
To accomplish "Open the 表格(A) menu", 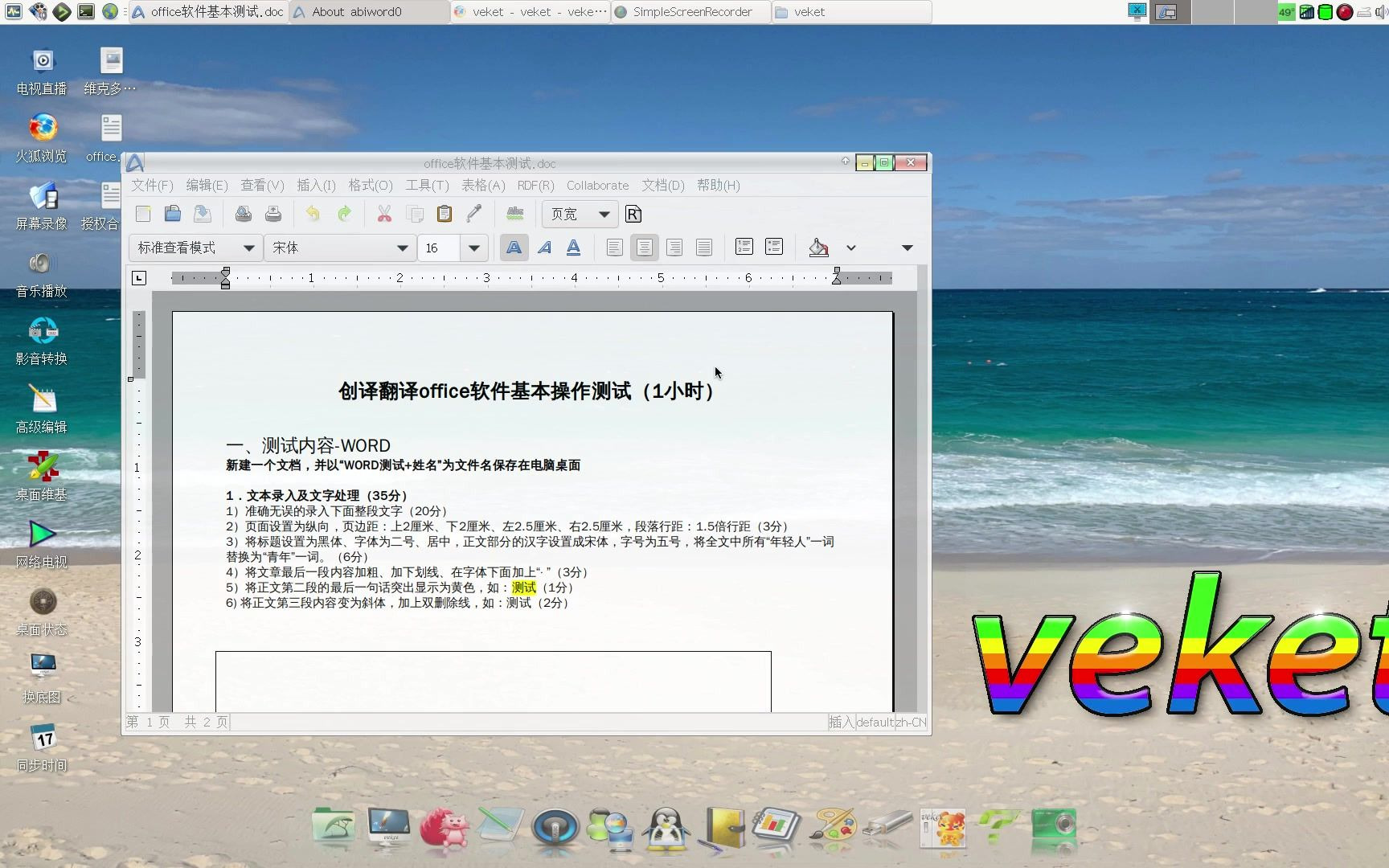I will (483, 185).
